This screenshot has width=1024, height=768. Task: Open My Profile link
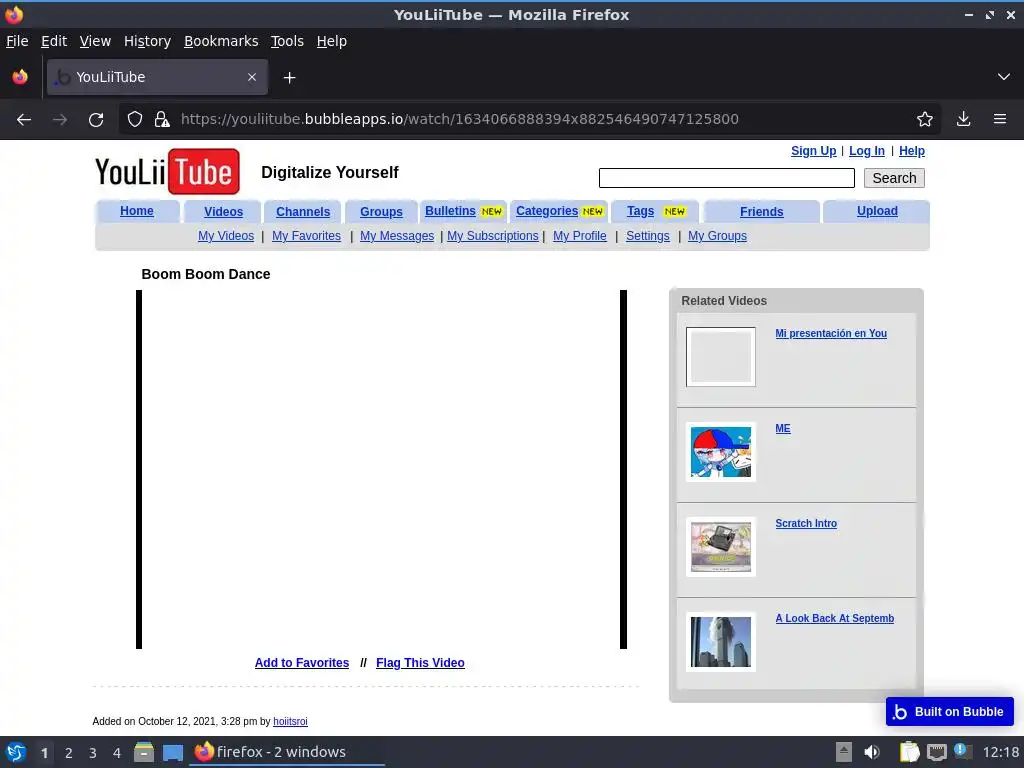(579, 236)
